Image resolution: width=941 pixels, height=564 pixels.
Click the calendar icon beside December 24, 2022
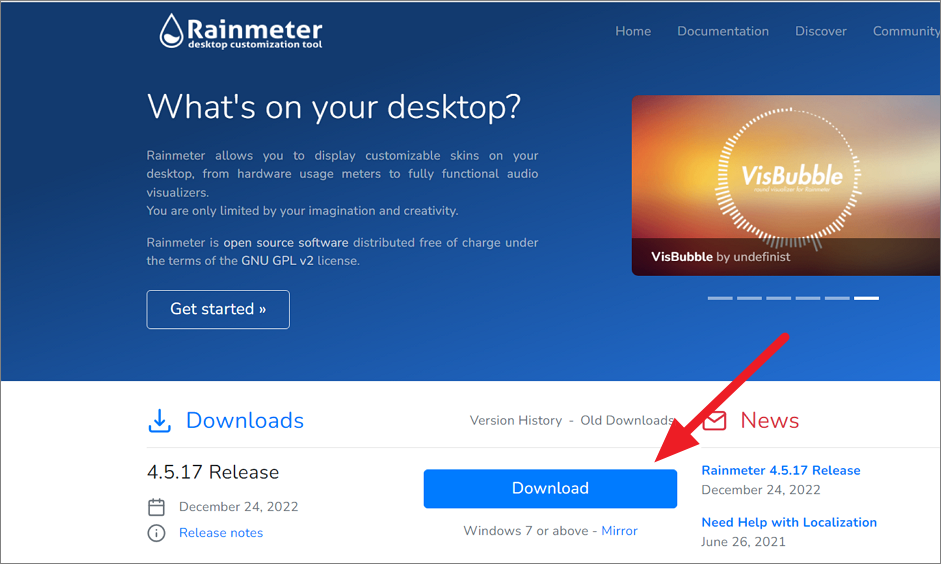click(157, 507)
